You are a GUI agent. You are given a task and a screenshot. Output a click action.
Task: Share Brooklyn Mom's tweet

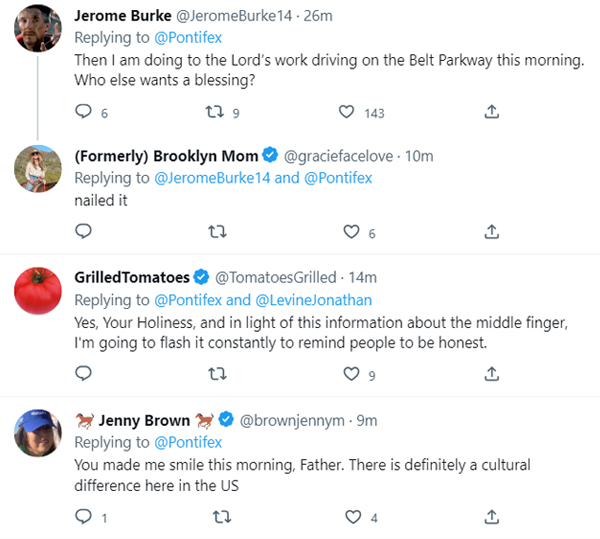click(x=491, y=232)
